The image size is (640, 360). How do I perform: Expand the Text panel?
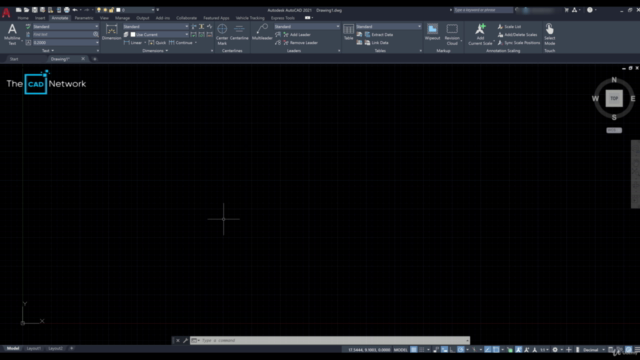coord(48,51)
